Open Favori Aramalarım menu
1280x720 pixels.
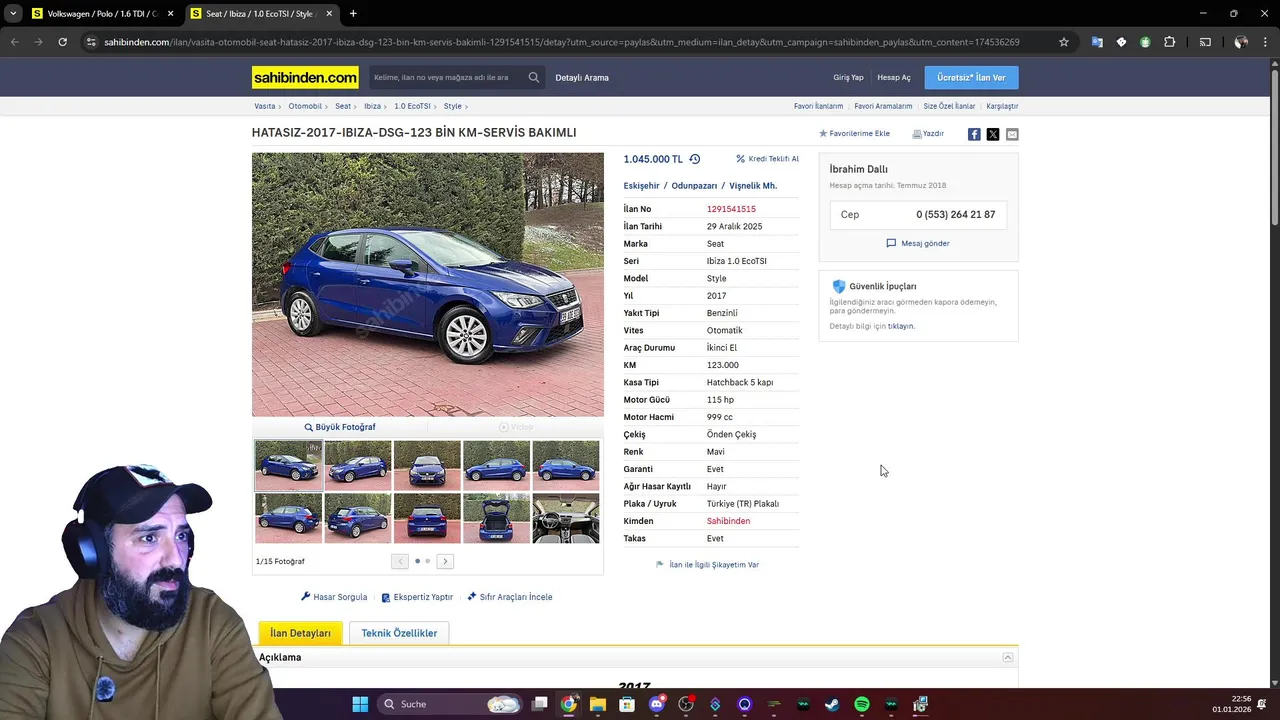tap(883, 106)
